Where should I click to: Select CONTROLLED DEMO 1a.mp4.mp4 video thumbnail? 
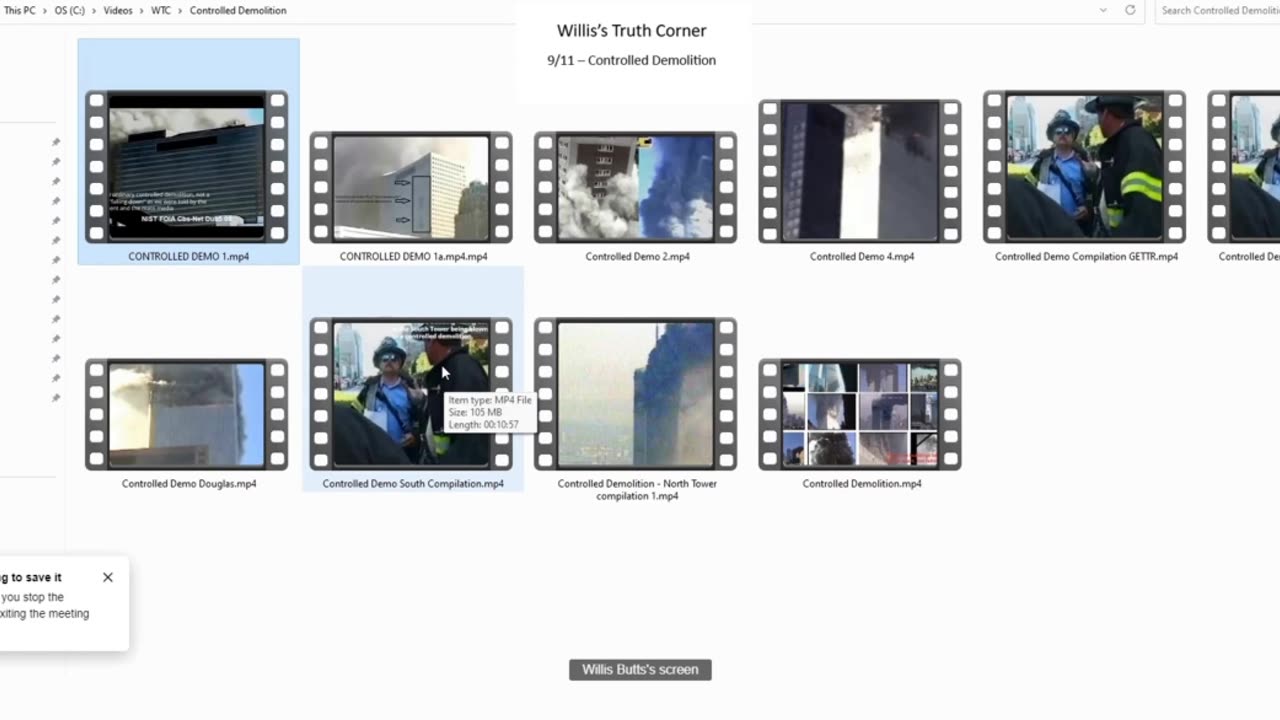(411, 187)
